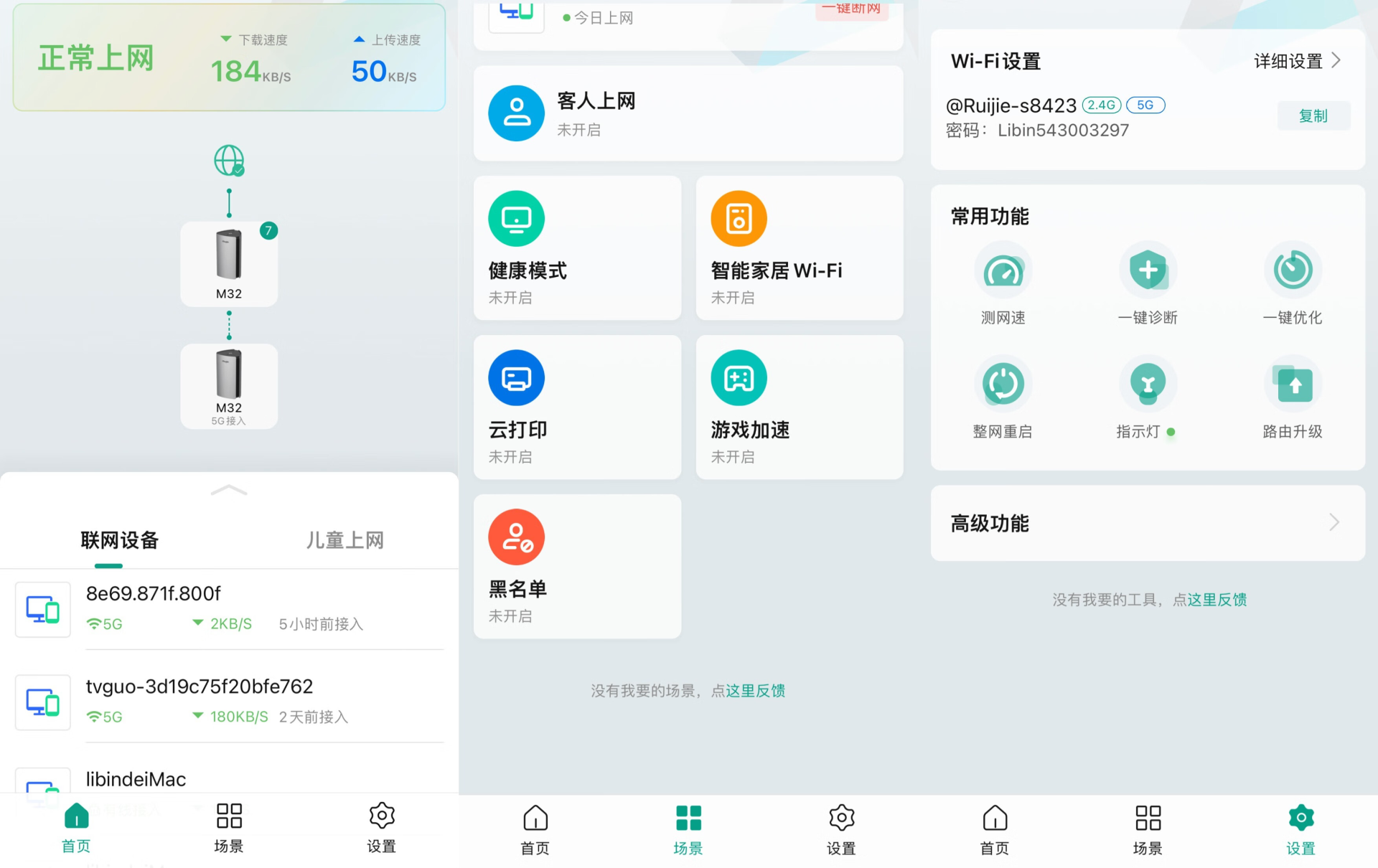Expand the 高级功能 advanced functions row
Image resolution: width=1378 pixels, height=868 pixels.
(1147, 523)
